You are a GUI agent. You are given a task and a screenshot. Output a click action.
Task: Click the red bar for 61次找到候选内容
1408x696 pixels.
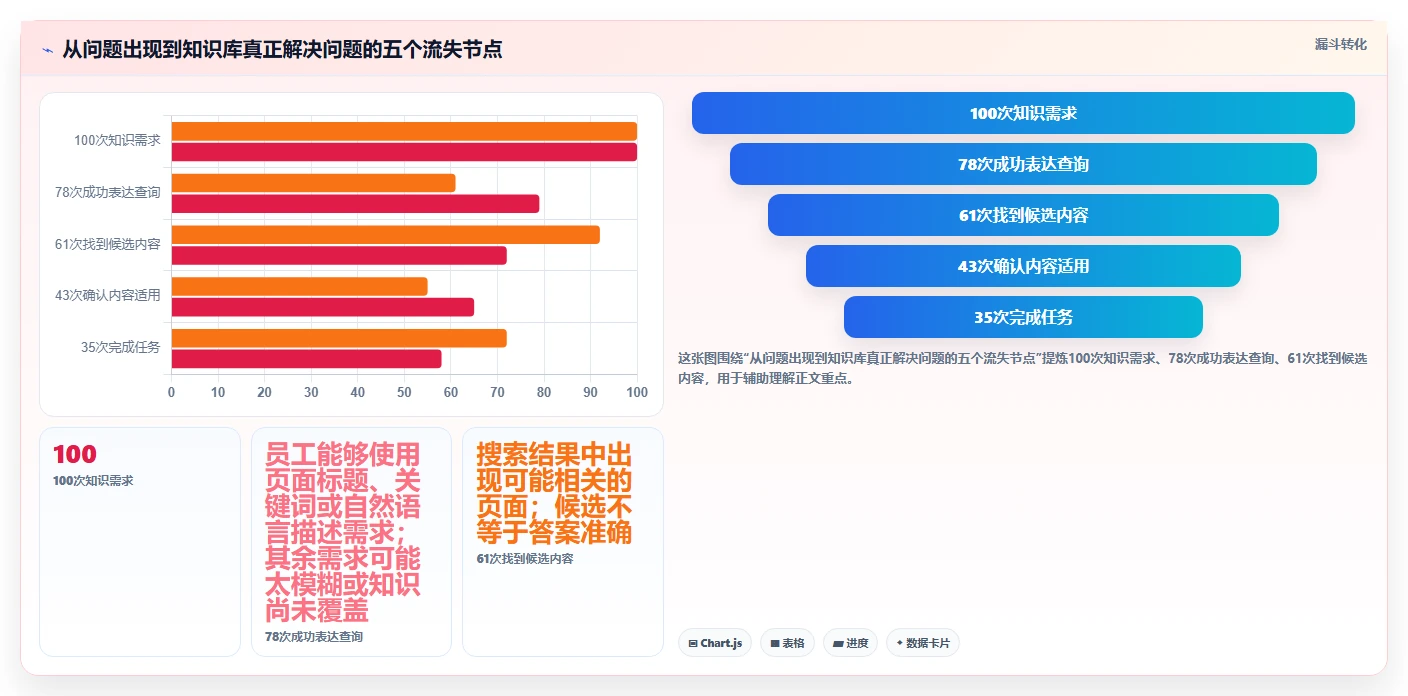339,255
